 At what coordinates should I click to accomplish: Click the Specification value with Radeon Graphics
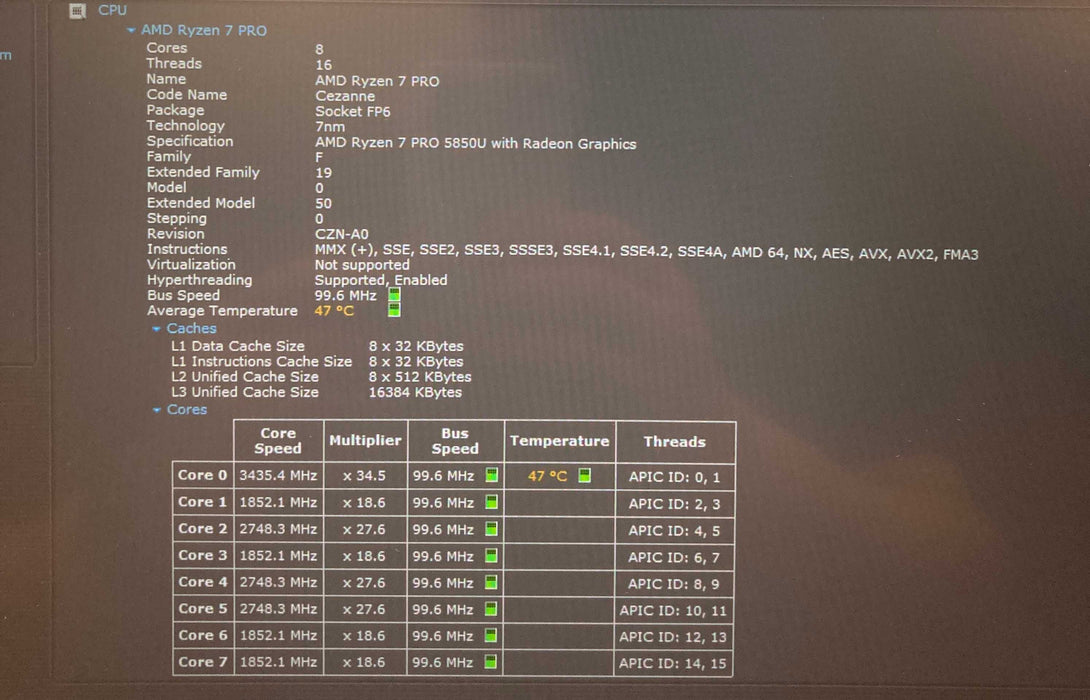click(x=475, y=144)
